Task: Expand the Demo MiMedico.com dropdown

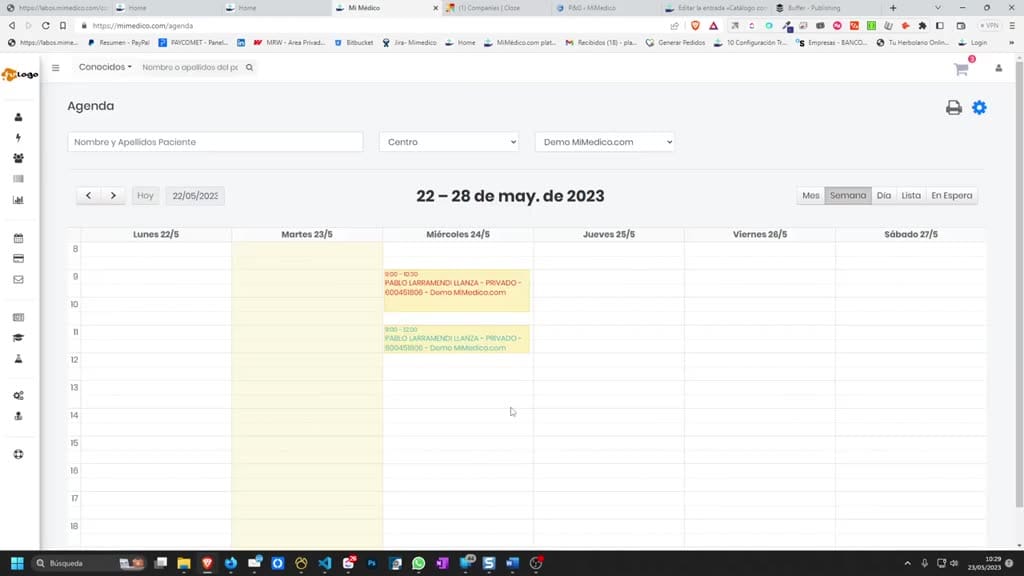Action: tap(605, 142)
